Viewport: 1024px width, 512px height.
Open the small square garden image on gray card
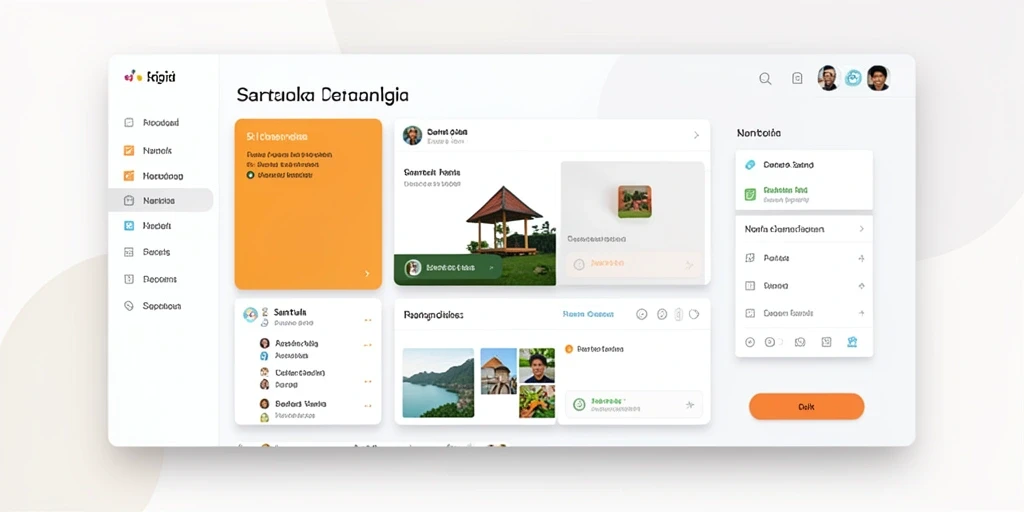[x=635, y=201]
